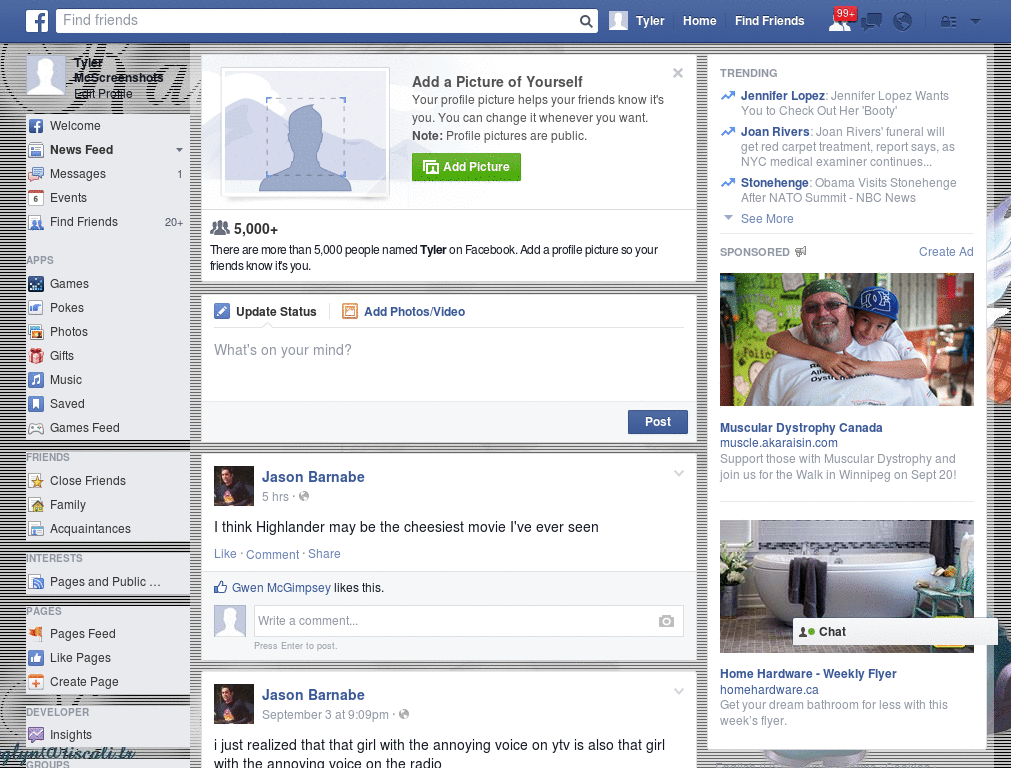
Task: Click the Games Feed controller icon
Action: click(36, 428)
